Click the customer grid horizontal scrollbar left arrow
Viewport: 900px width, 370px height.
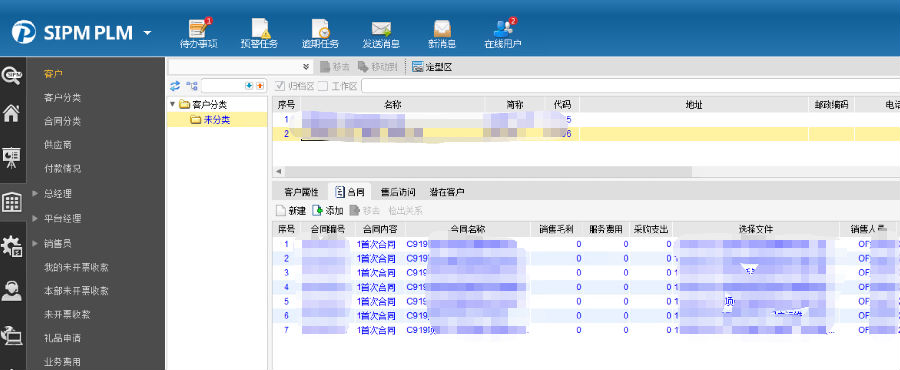coord(278,172)
